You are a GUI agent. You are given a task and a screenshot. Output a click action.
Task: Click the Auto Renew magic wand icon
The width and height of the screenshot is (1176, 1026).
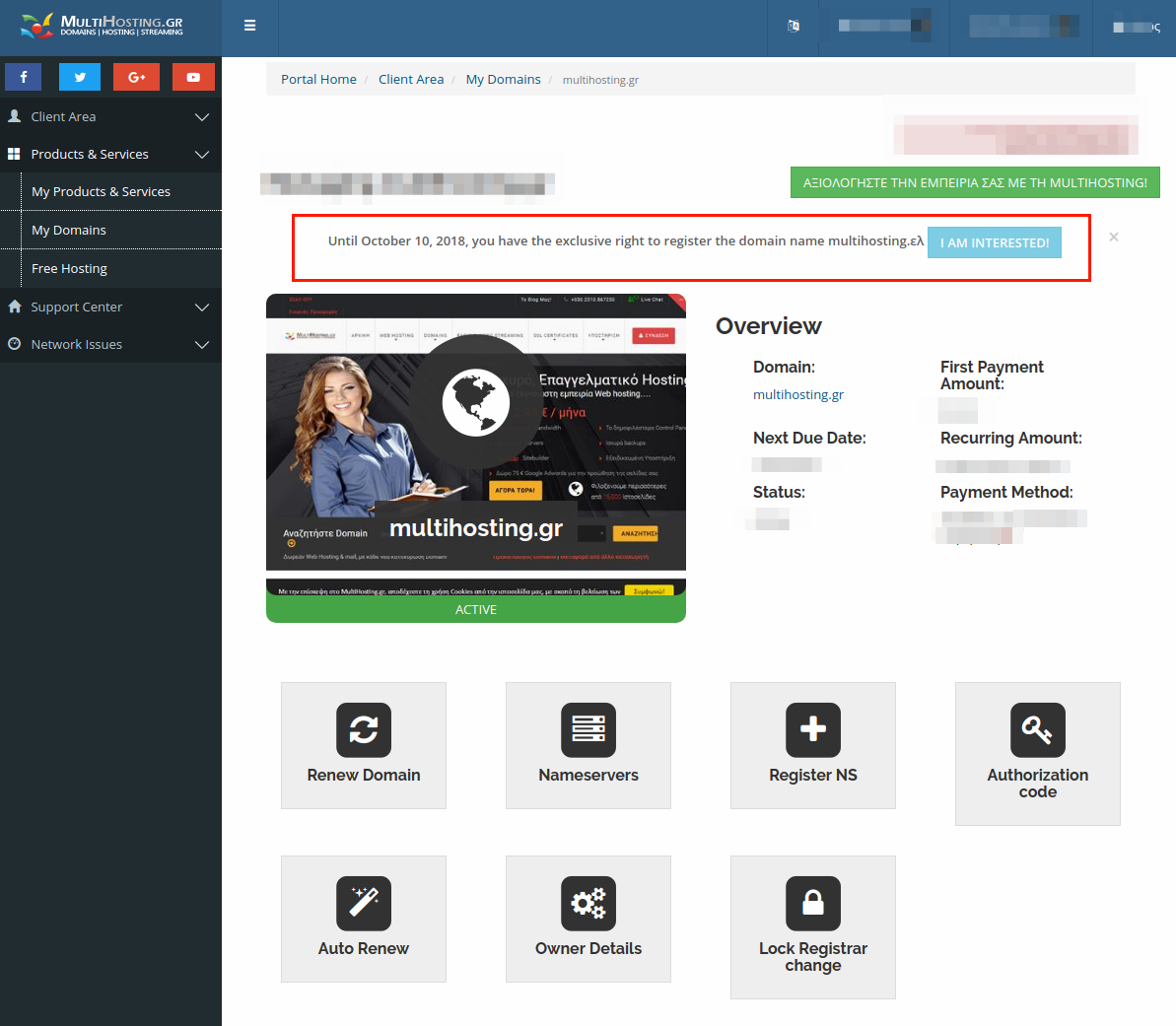364,903
